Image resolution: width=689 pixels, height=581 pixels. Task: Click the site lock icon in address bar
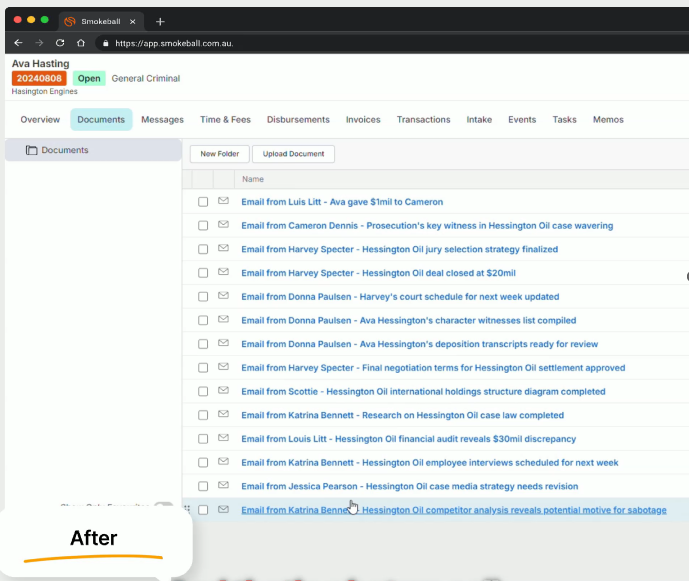(x=104, y=43)
